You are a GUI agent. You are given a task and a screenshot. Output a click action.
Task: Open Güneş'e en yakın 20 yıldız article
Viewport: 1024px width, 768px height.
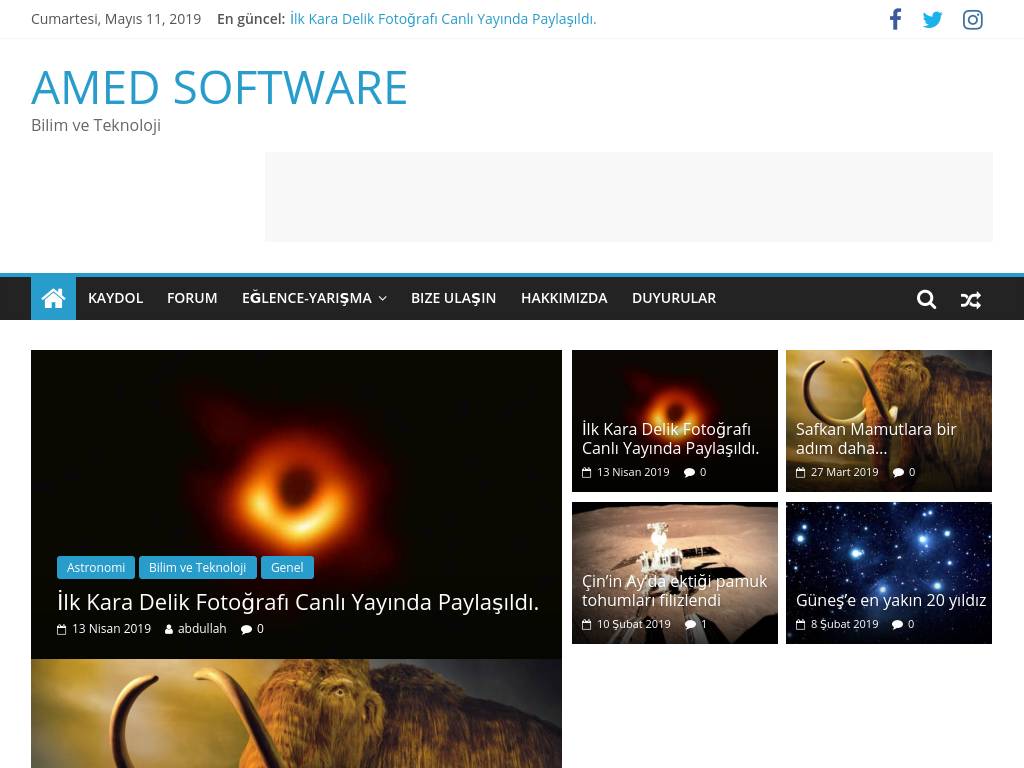(891, 600)
